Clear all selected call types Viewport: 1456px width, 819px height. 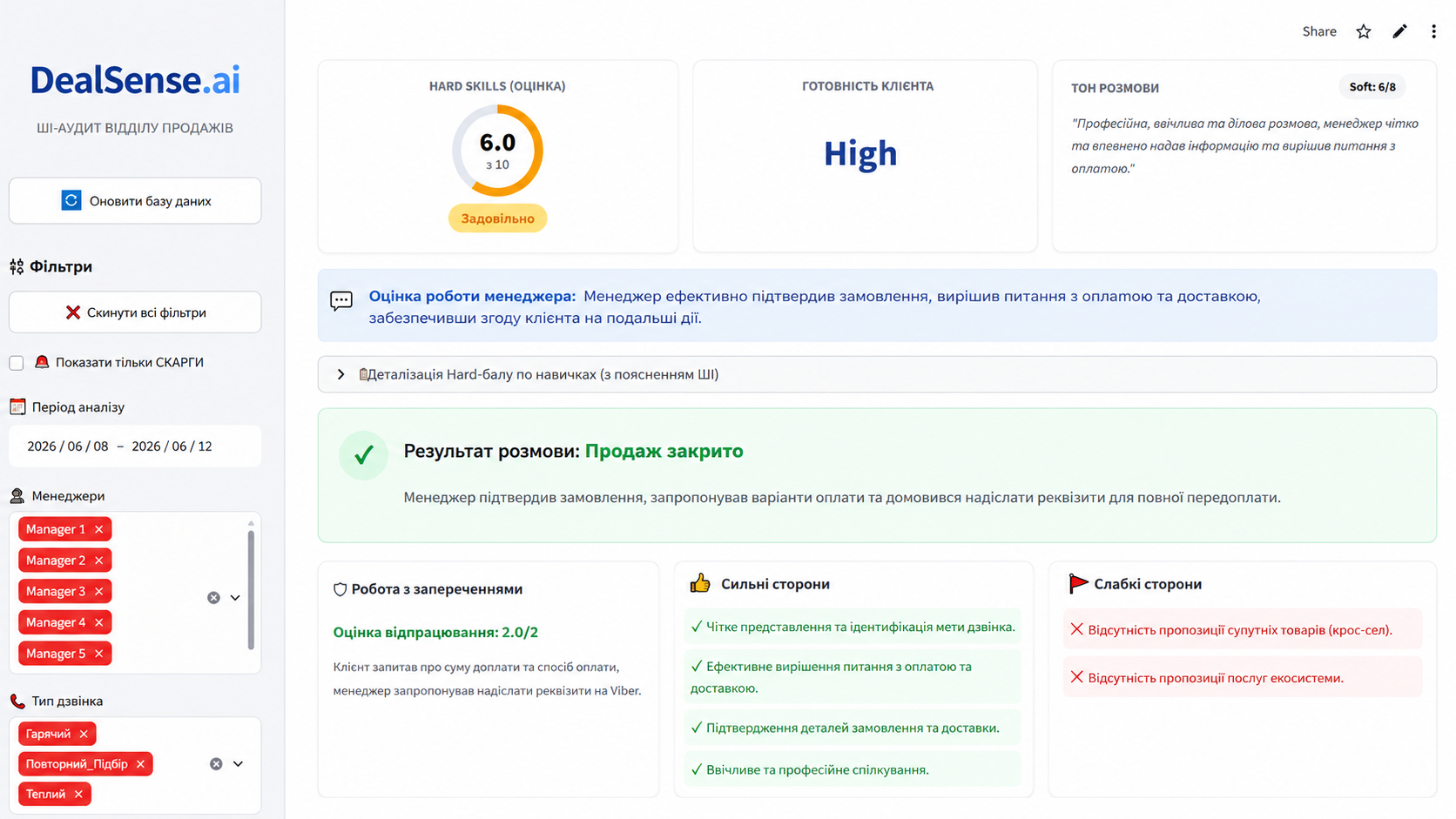[216, 764]
